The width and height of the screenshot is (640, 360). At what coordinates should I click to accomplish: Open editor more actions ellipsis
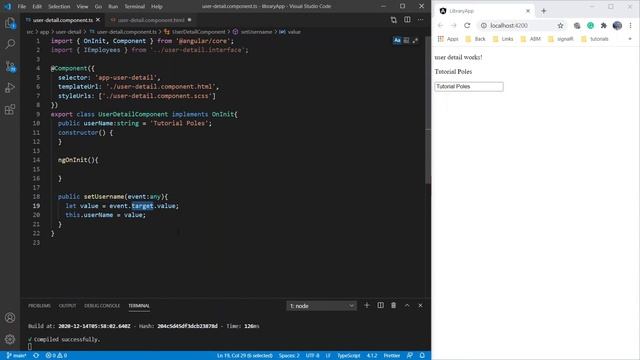point(420,20)
